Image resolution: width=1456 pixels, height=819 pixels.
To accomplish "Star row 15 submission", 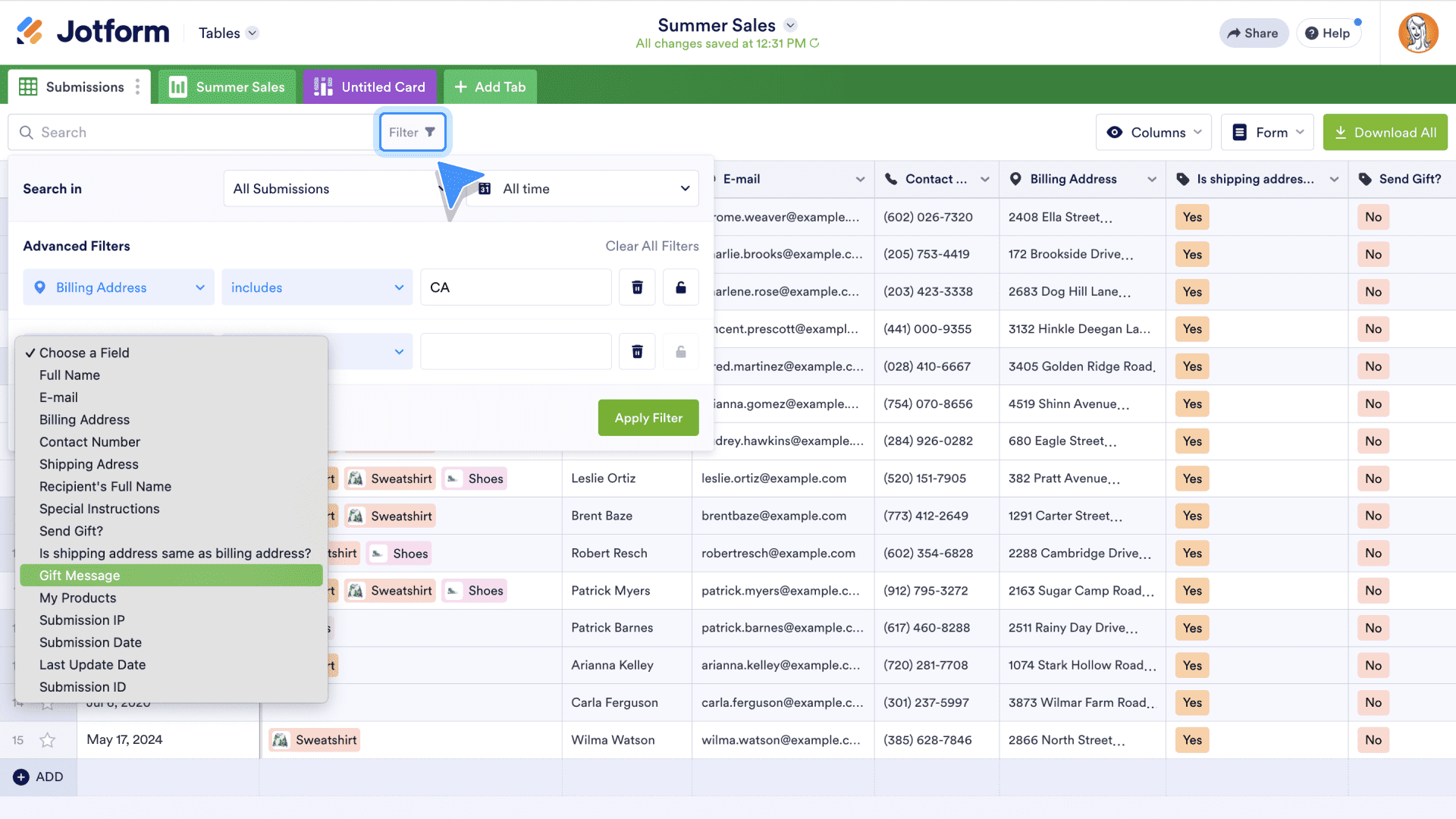I will pyautogui.click(x=48, y=740).
